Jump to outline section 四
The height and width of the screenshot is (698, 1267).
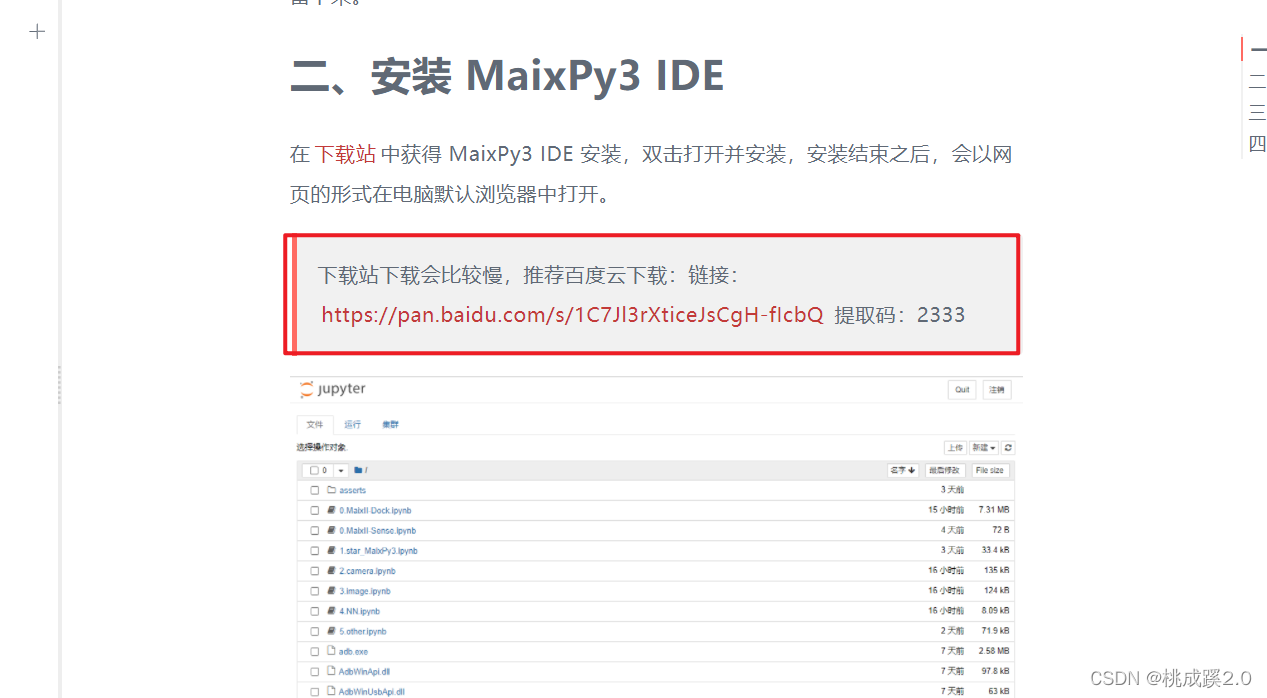coord(1257,143)
